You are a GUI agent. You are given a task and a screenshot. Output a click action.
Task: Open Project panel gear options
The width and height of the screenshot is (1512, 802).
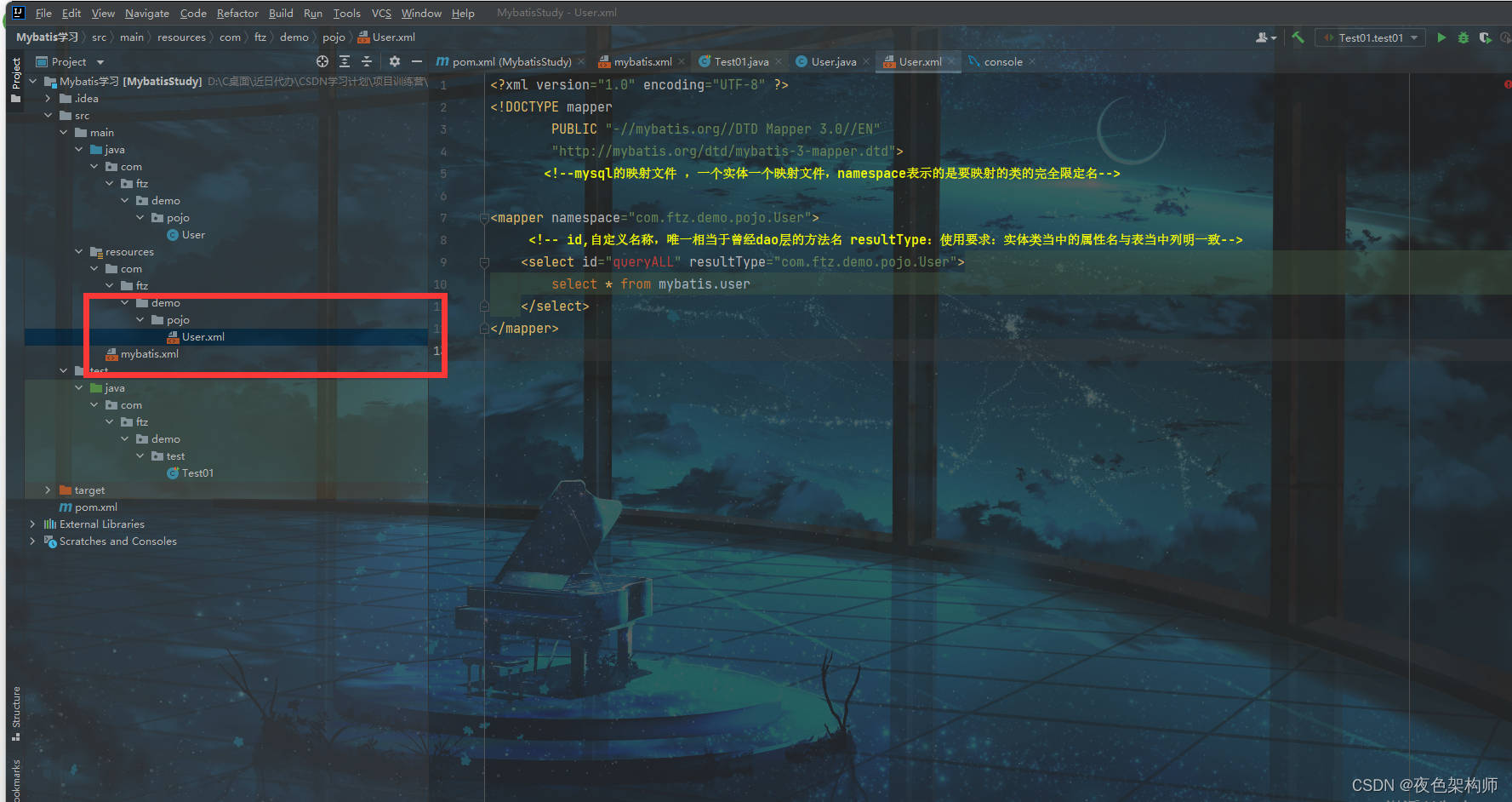click(x=395, y=61)
